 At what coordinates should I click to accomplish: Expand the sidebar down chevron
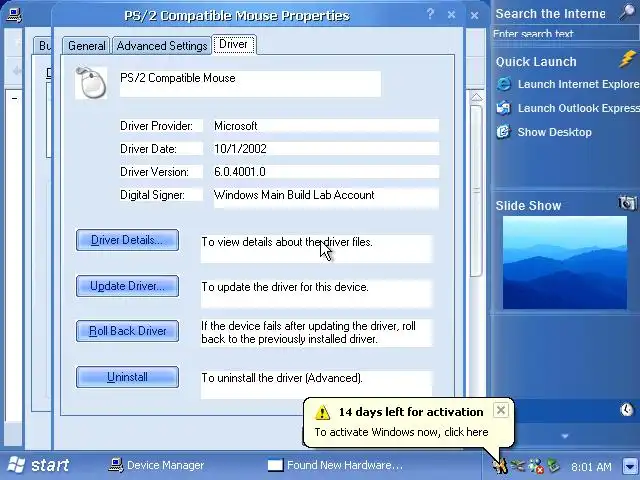(565, 436)
